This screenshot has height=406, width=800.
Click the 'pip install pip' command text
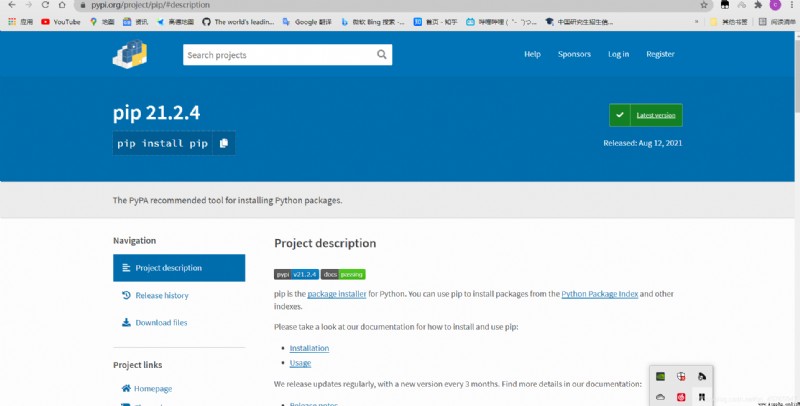click(162, 143)
